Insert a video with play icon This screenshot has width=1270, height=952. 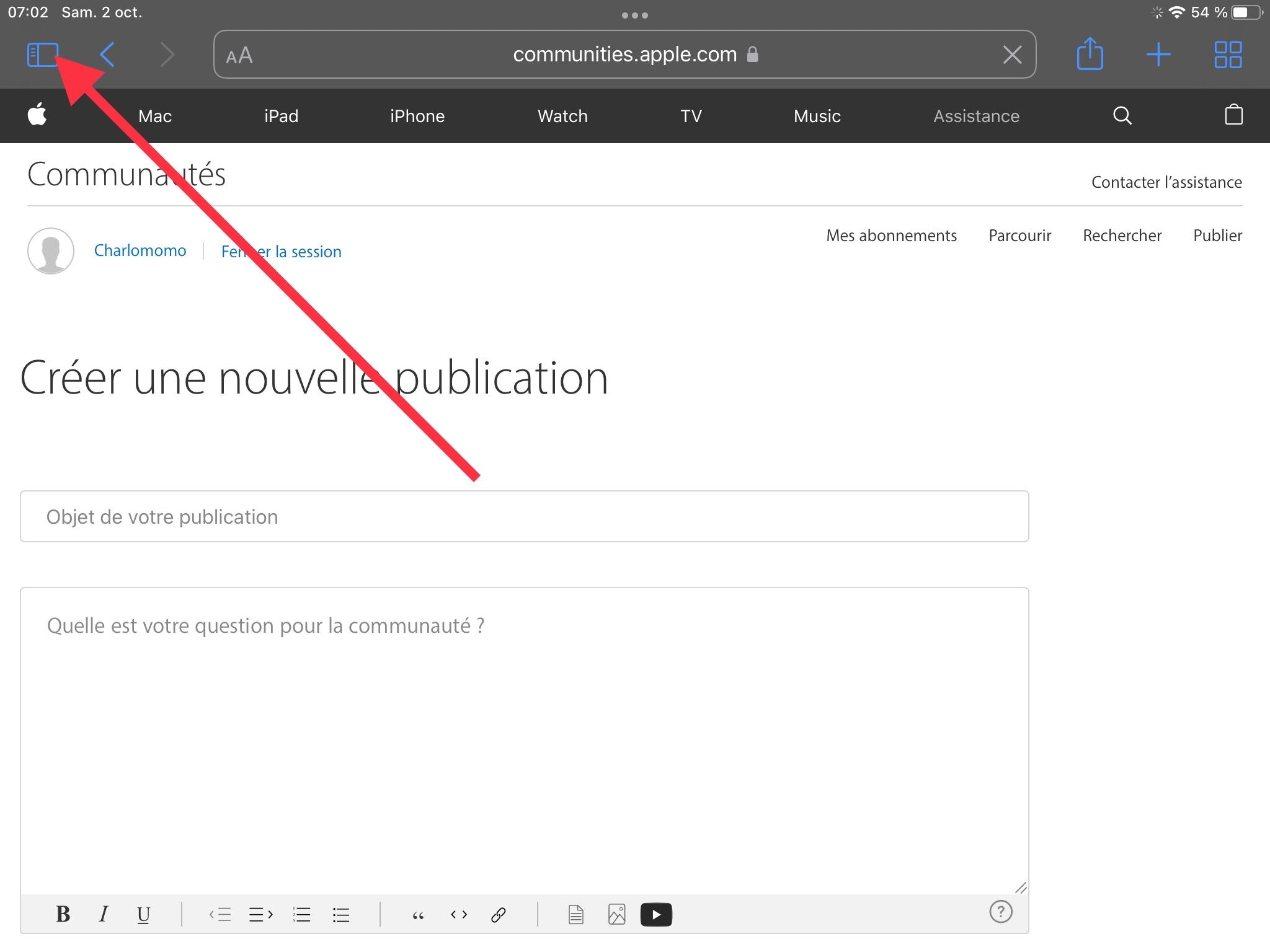[655, 914]
